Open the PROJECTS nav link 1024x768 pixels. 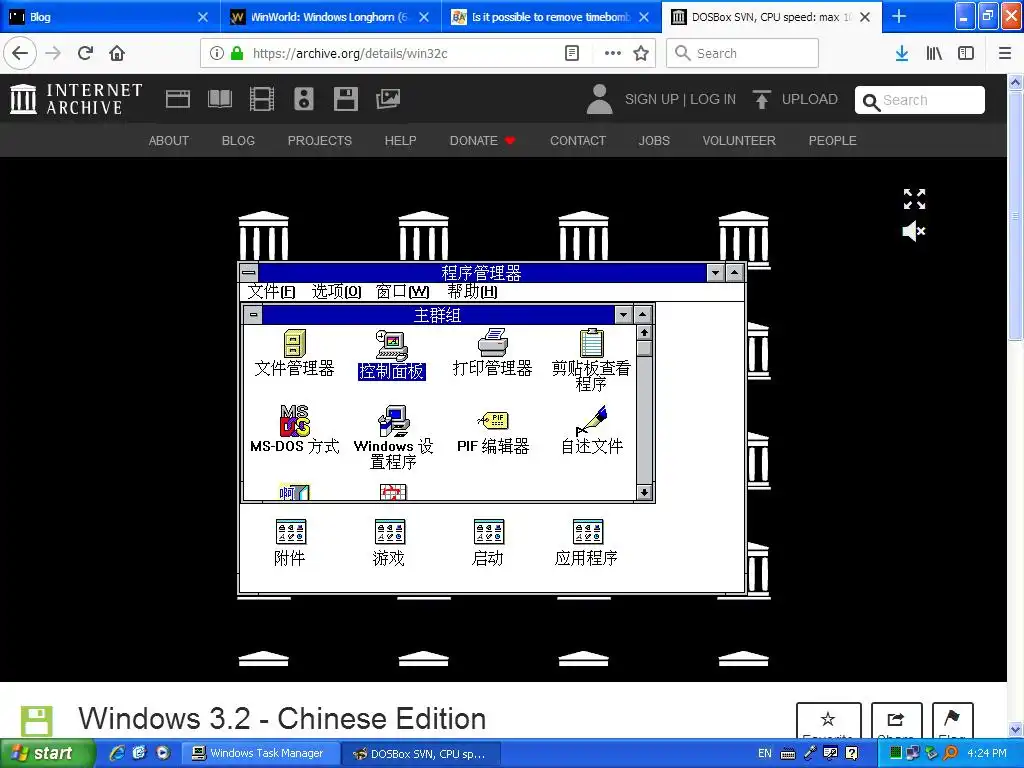(319, 140)
